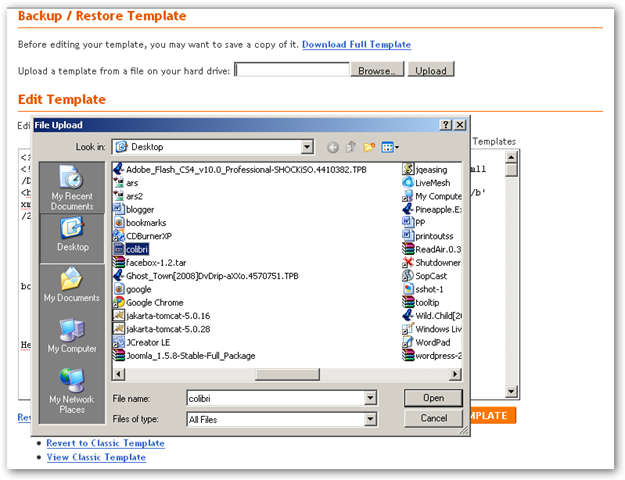
Task: Select the jqeasing file
Action: [425, 169]
